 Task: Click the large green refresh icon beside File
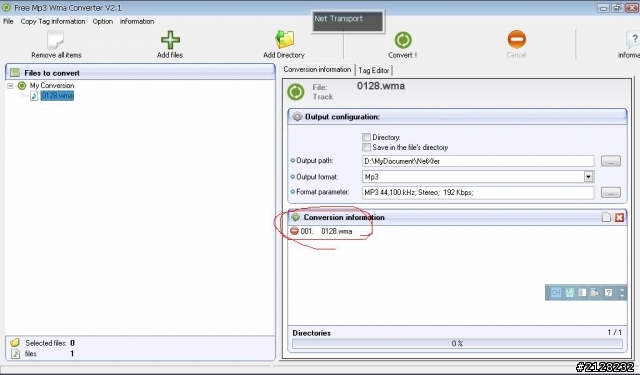296,92
